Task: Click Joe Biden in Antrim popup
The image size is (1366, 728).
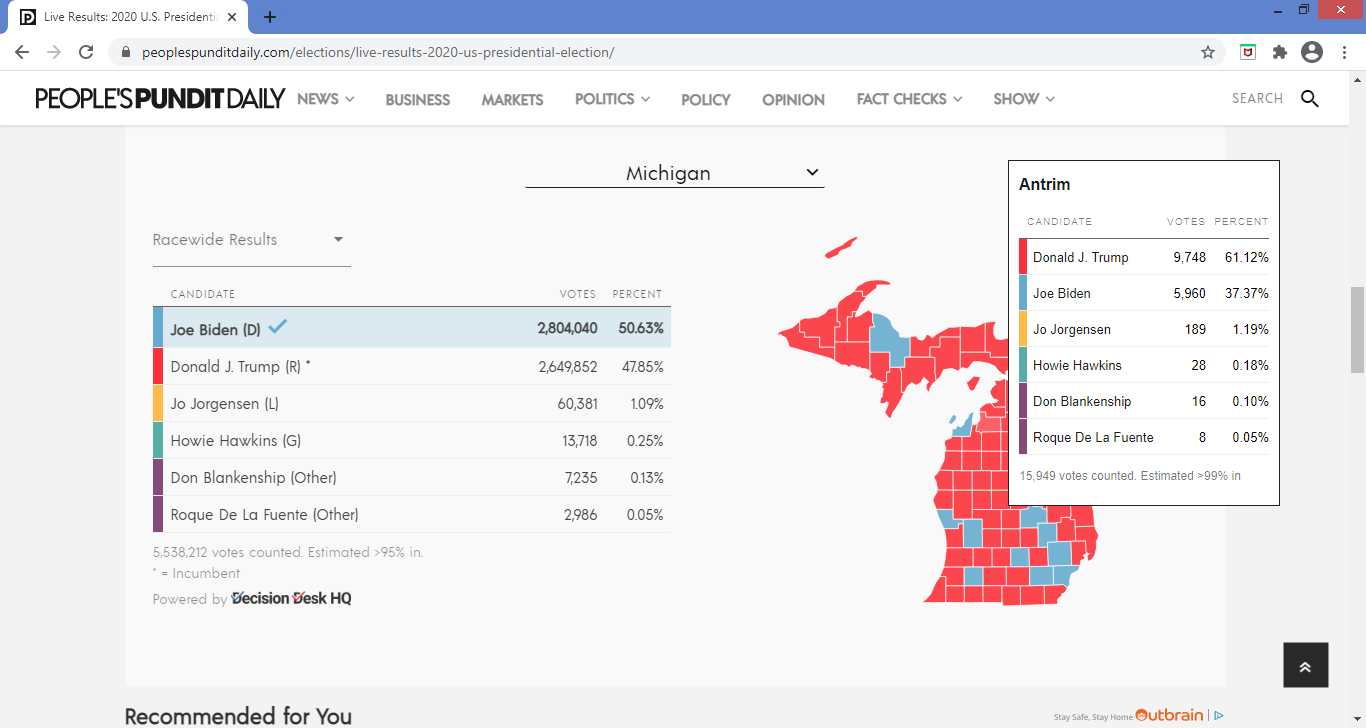Action: point(1061,293)
